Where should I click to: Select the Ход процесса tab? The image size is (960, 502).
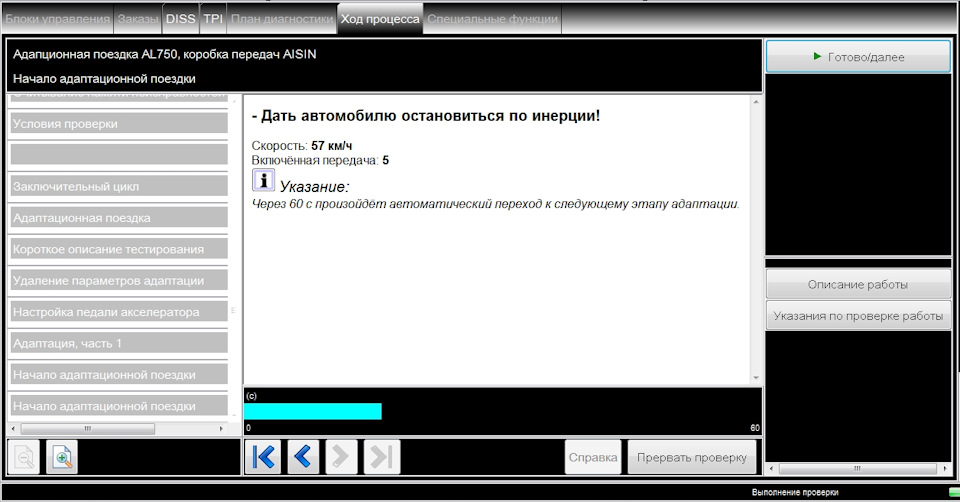pos(380,19)
